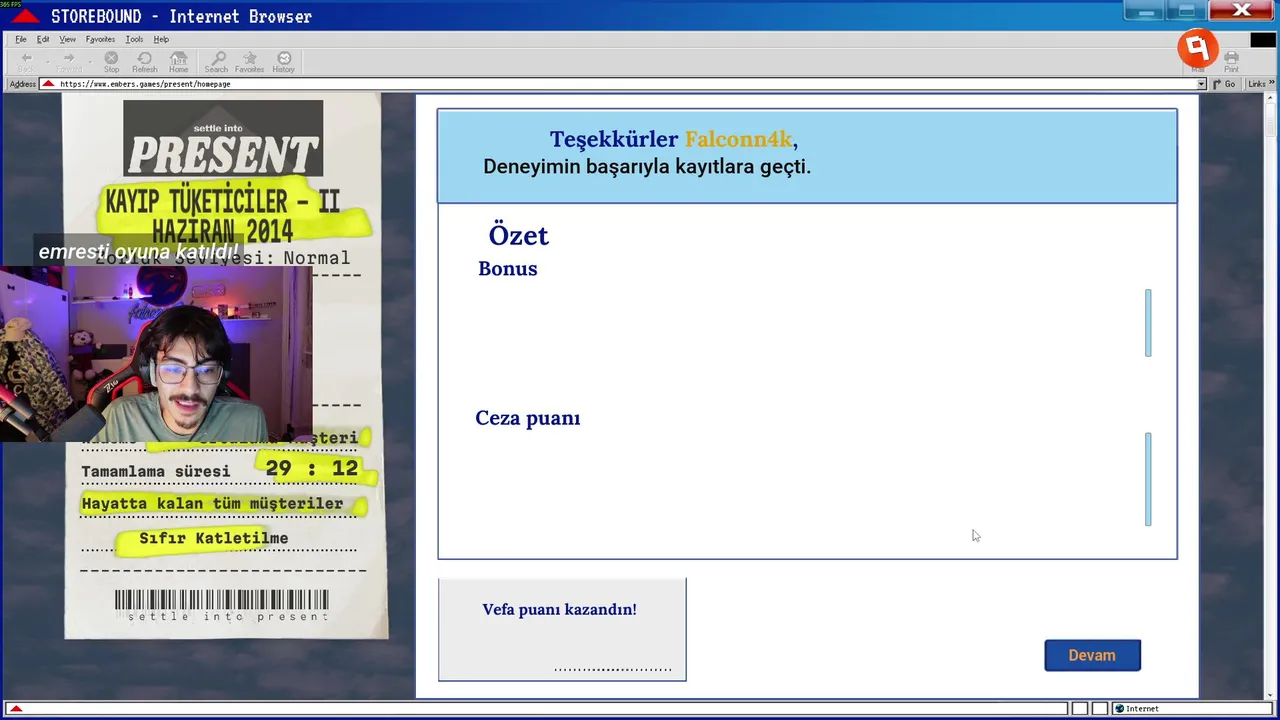1280x720 pixels.
Task: Close the STOREBOUND browser window
Action: (1241, 10)
